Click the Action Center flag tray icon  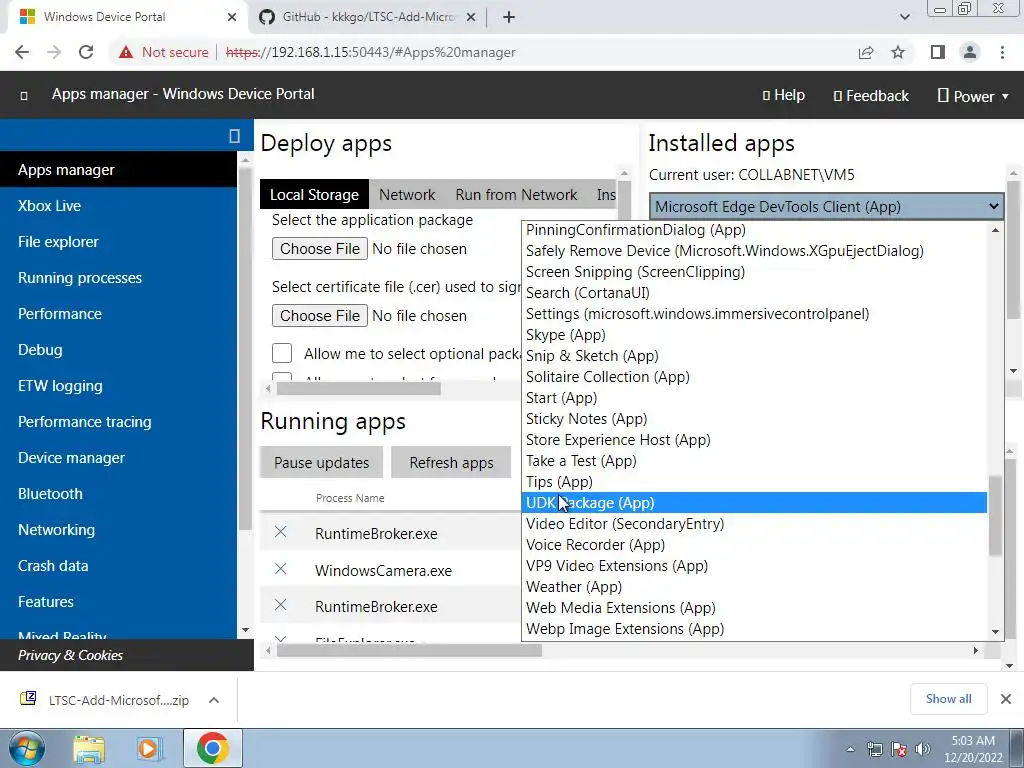coord(899,749)
